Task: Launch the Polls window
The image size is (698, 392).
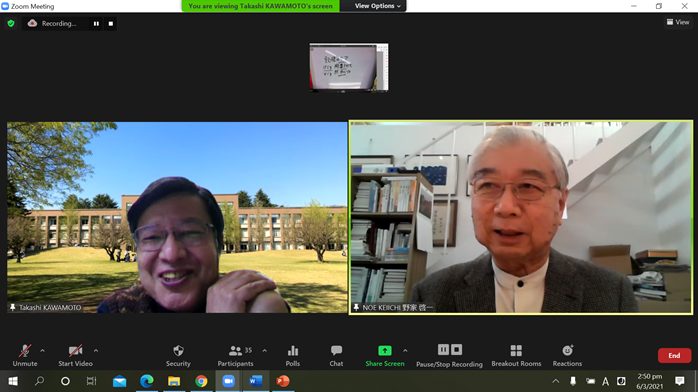Action: [x=292, y=356]
